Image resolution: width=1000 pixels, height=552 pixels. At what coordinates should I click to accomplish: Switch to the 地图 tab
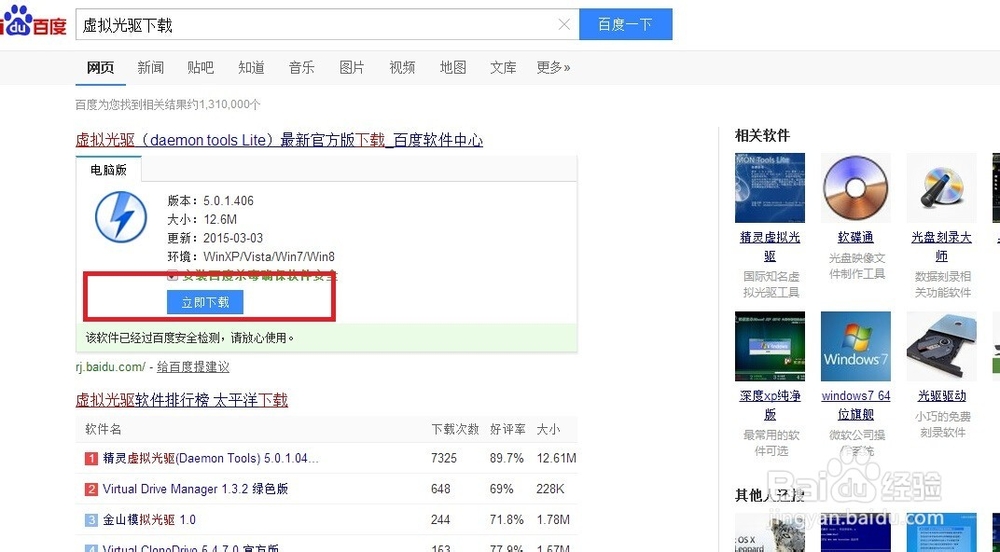pos(453,68)
